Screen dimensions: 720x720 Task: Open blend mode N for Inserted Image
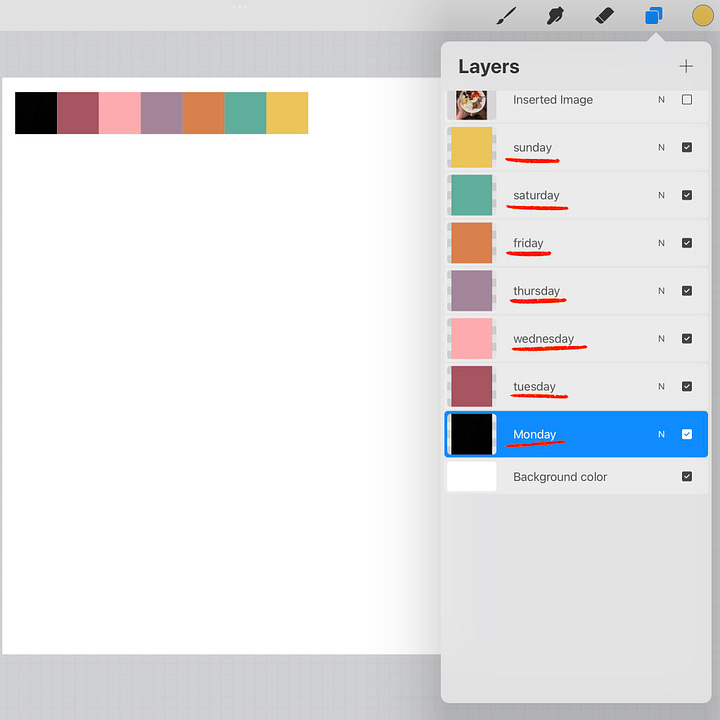[x=661, y=100]
